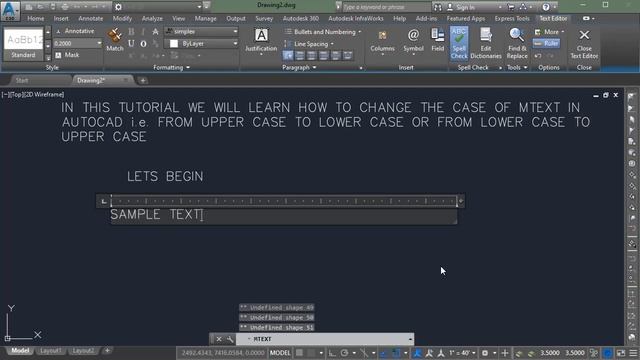Toggle Strikethrough formatting
The height and width of the screenshot is (360, 640).
click(156, 31)
